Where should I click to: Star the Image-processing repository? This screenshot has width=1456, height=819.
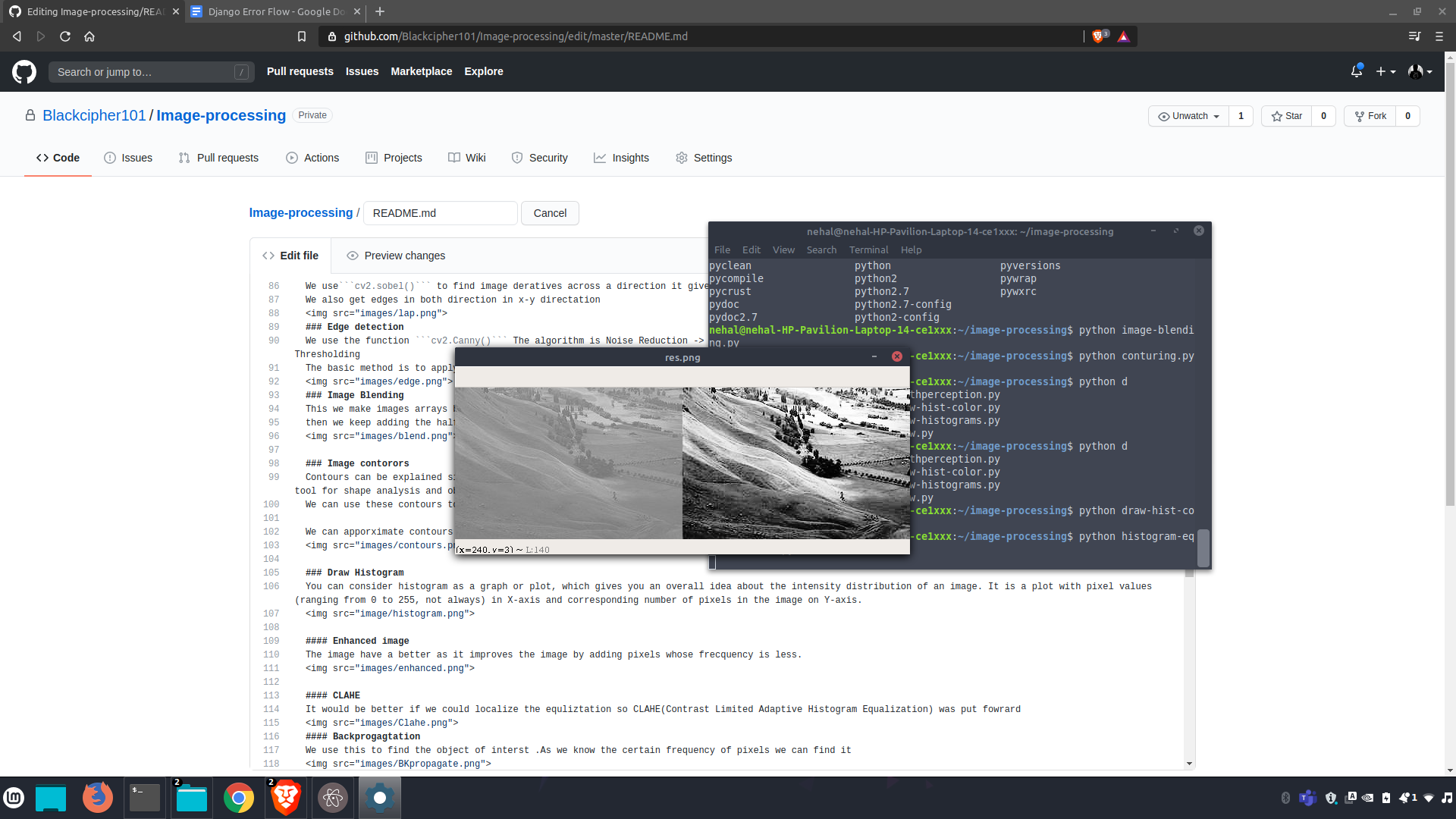coord(1287,116)
